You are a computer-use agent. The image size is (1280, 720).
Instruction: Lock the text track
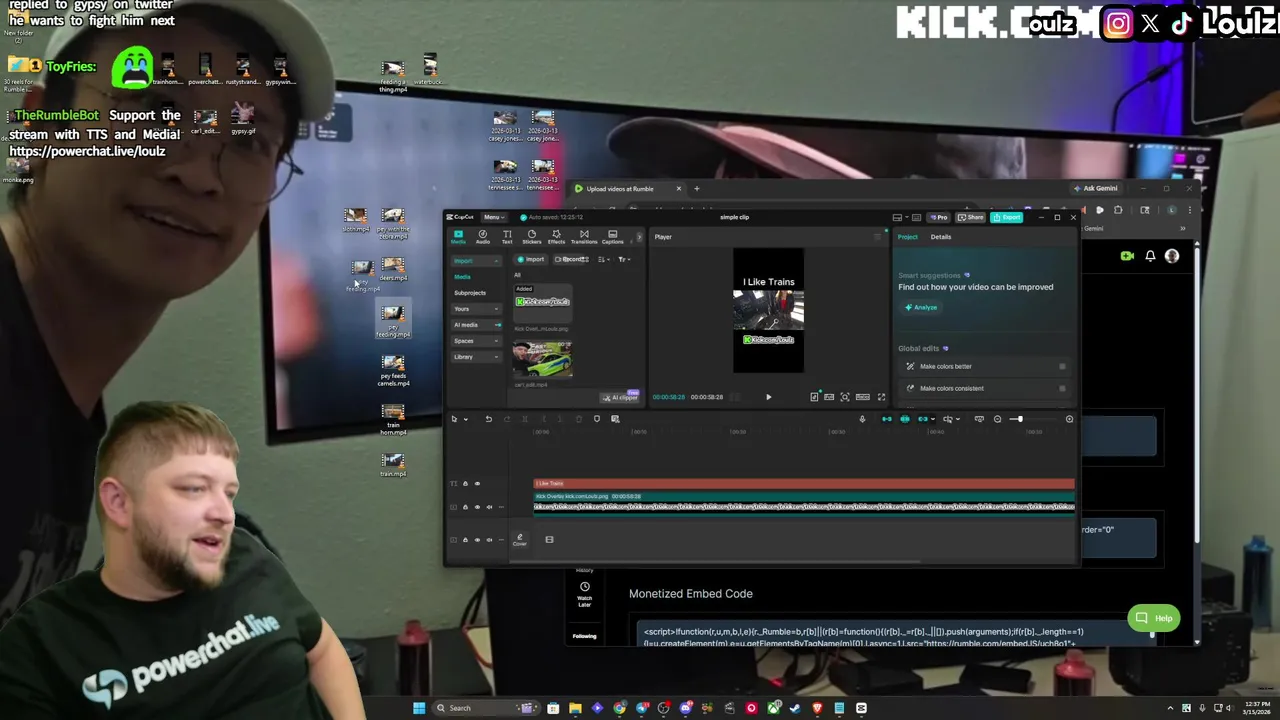(465, 484)
